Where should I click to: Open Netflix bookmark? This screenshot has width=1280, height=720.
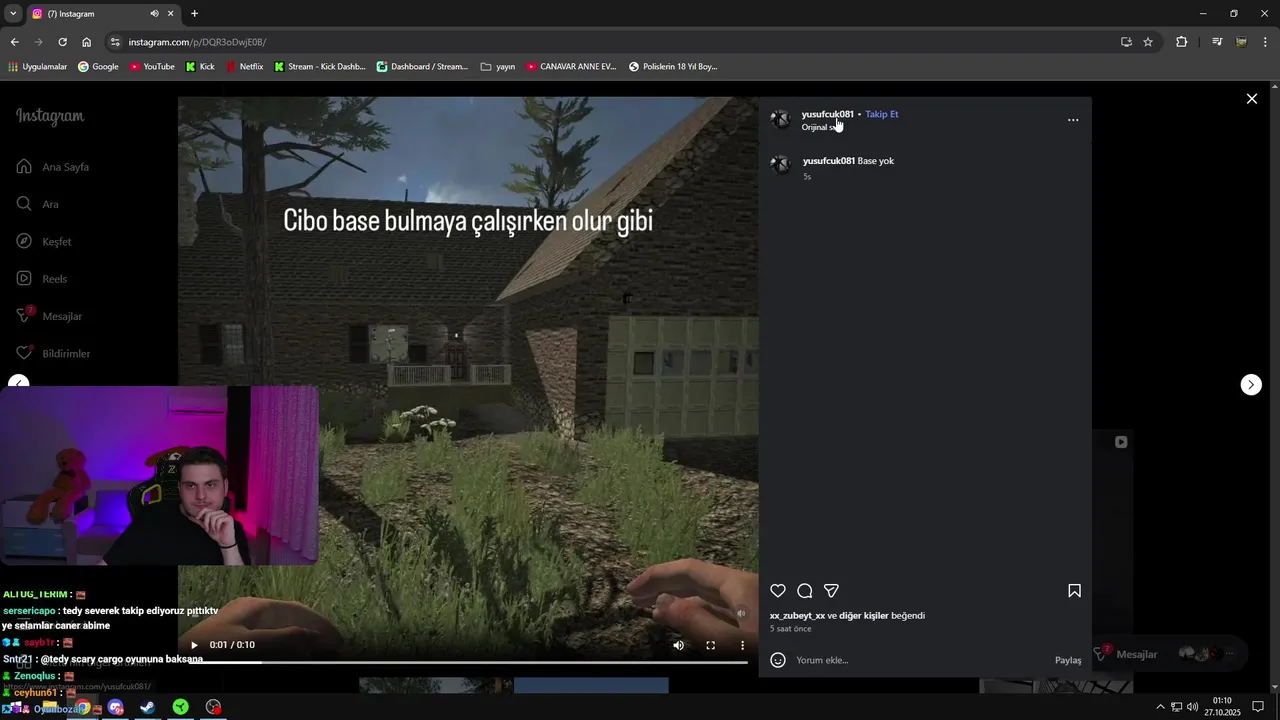(244, 67)
